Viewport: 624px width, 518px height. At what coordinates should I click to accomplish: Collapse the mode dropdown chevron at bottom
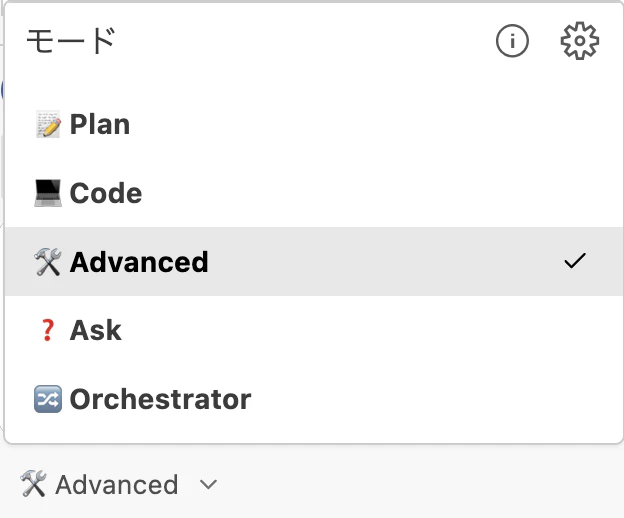208,485
